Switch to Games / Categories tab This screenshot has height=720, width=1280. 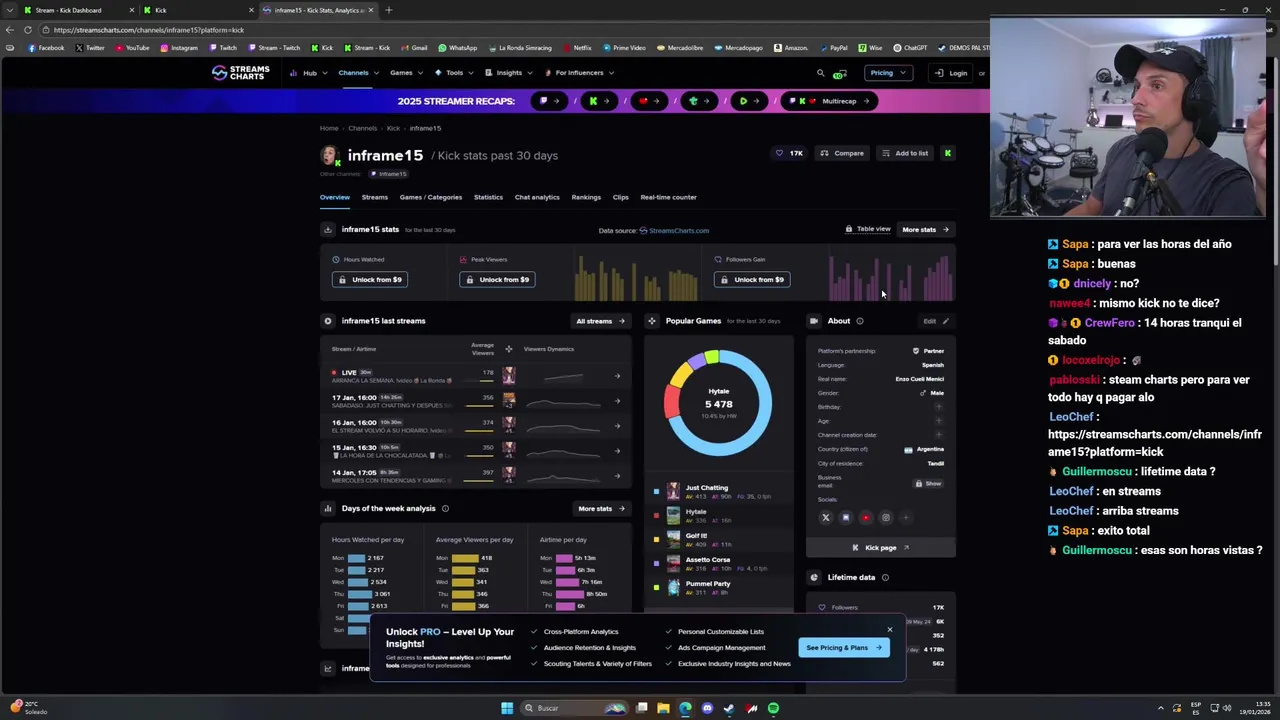(431, 197)
